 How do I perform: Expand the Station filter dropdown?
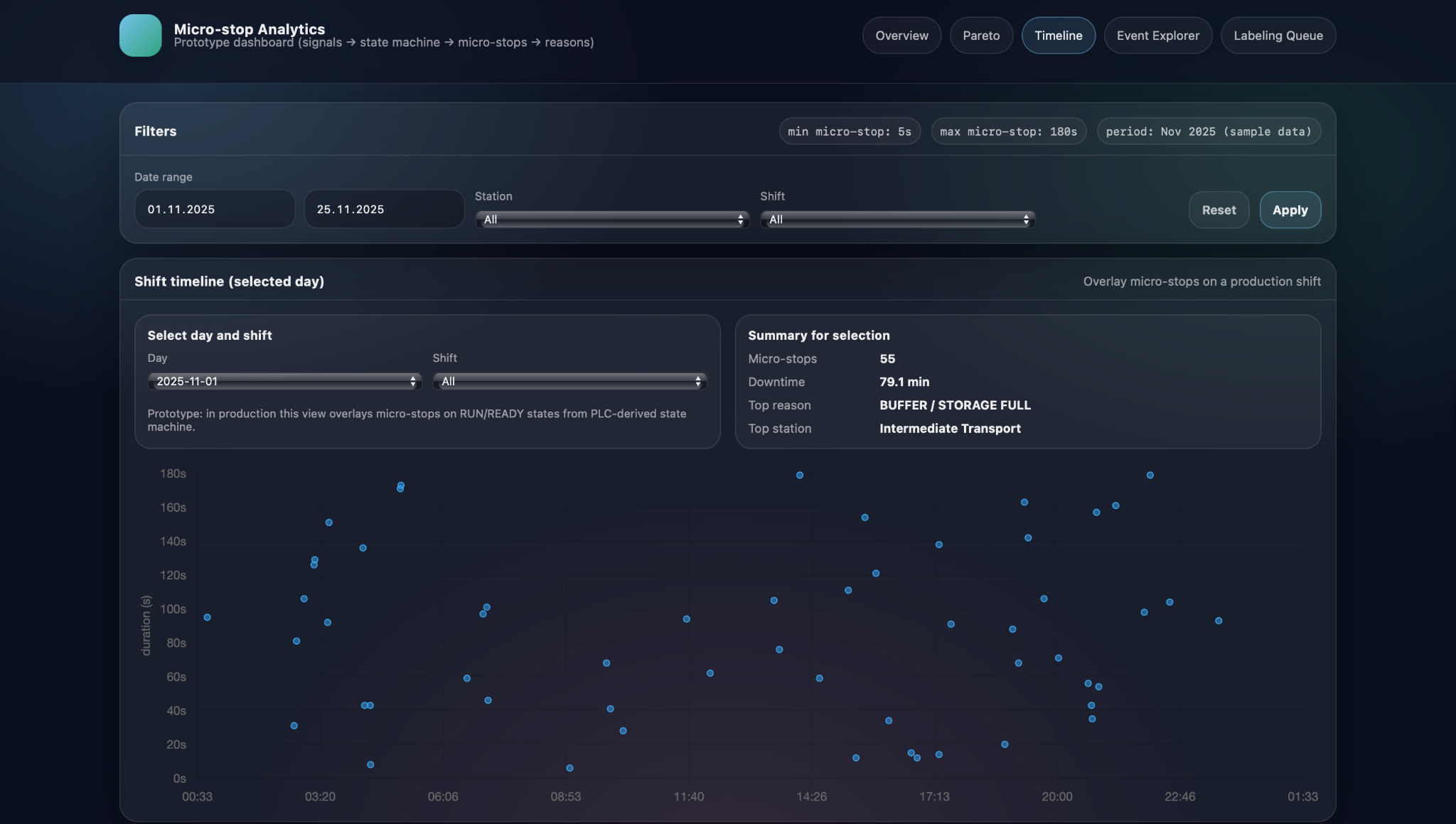[611, 220]
